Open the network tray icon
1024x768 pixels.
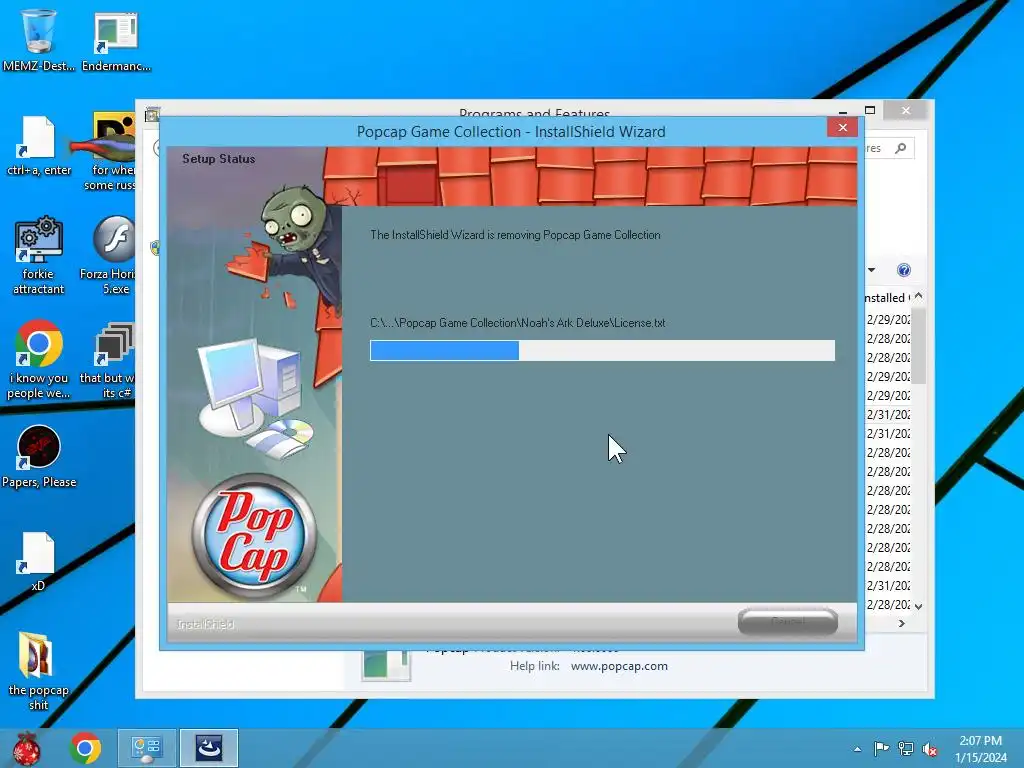906,749
